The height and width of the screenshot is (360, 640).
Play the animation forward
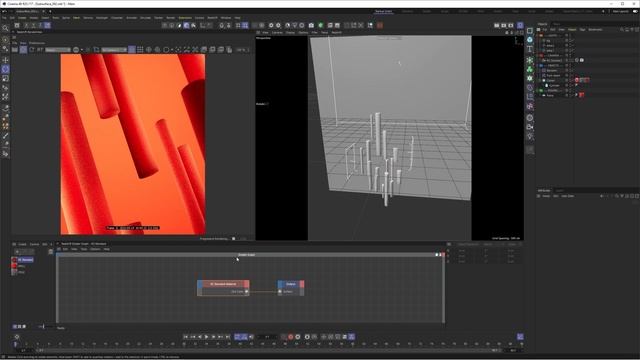tap(207, 337)
